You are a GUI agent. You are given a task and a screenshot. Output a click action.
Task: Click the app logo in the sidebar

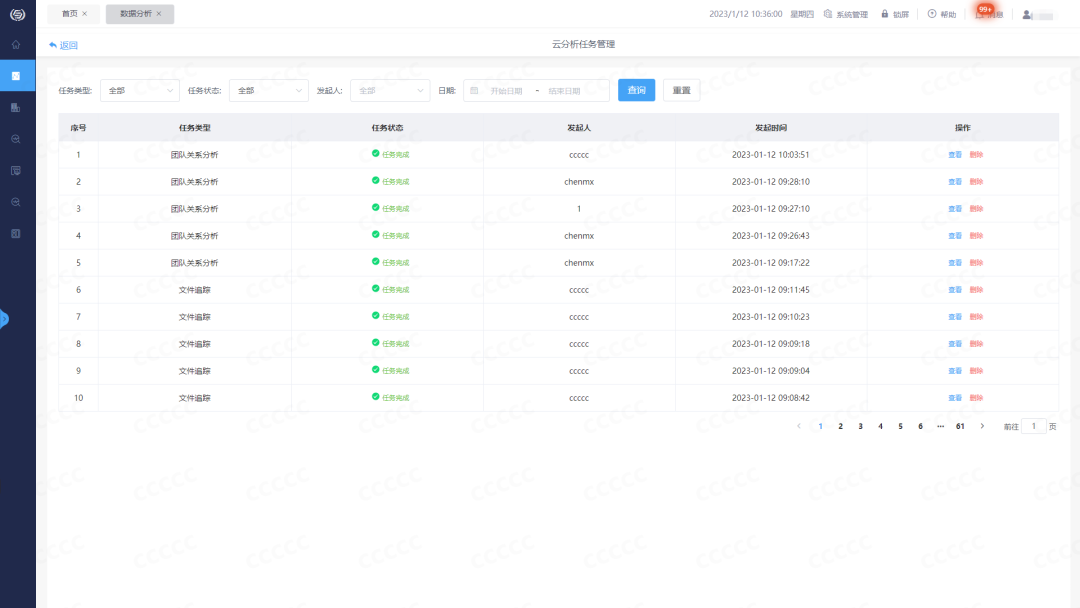coord(17,14)
